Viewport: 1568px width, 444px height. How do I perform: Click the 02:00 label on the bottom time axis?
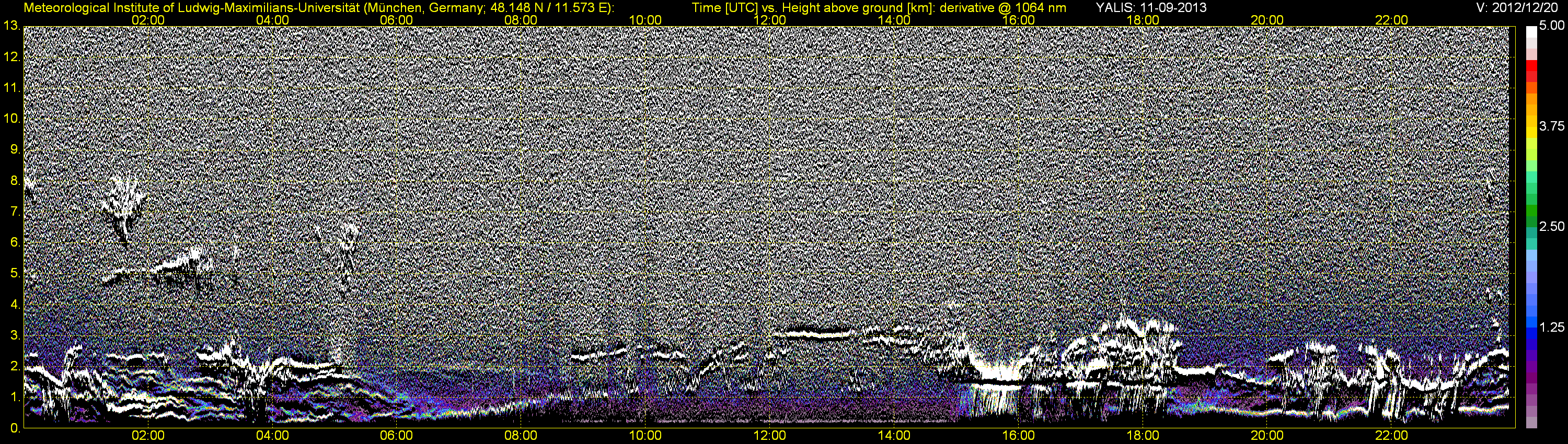(148, 436)
